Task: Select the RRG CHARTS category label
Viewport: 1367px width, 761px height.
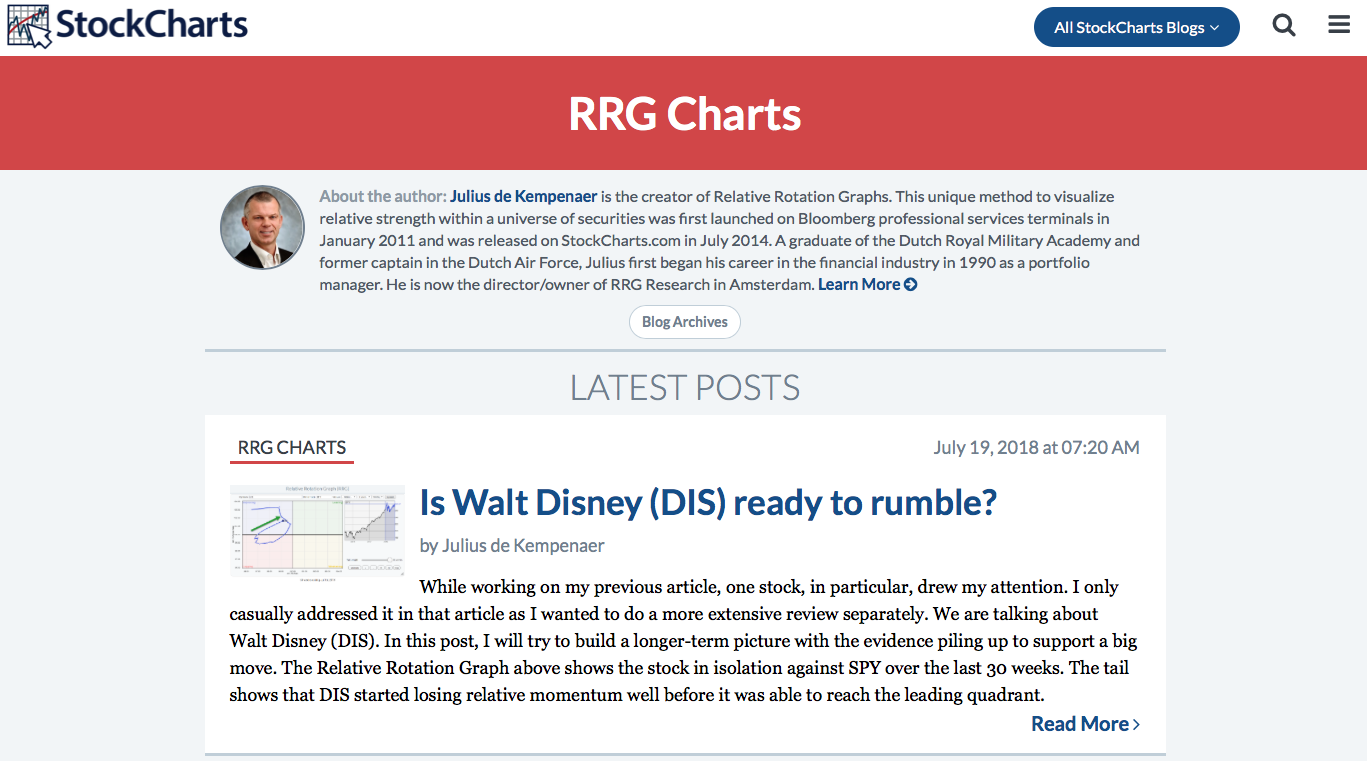Action: coord(292,448)
